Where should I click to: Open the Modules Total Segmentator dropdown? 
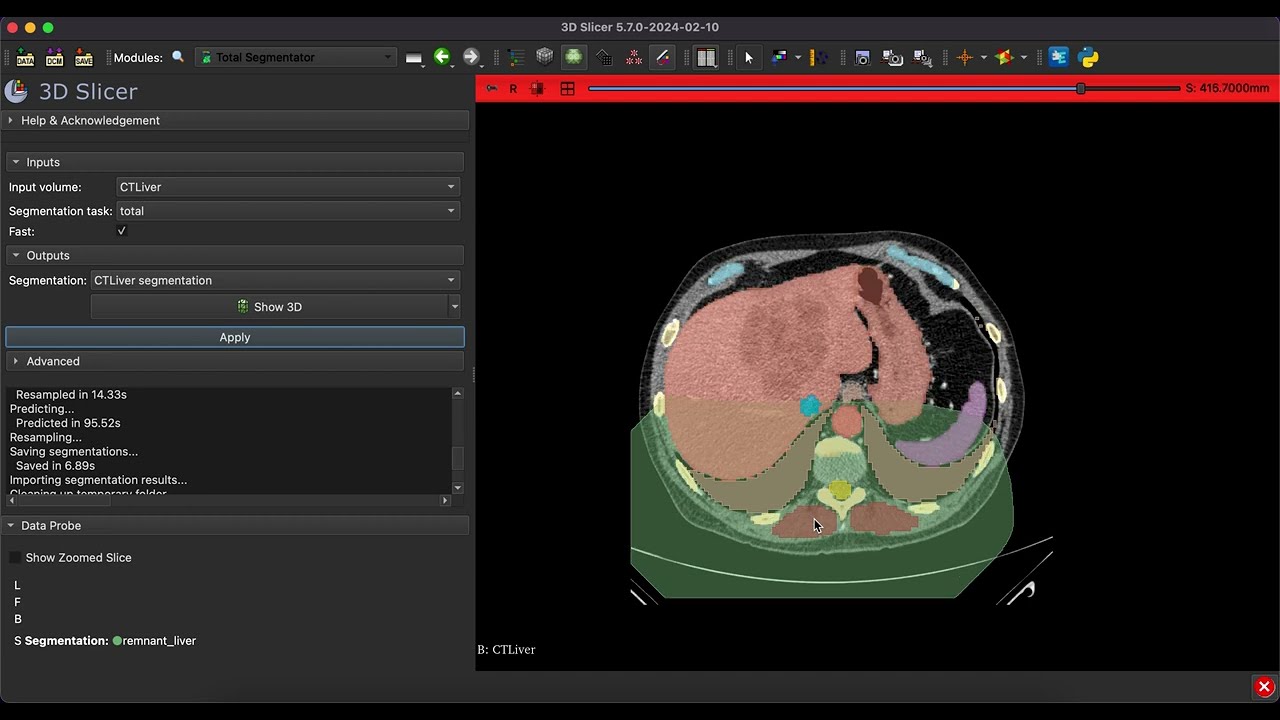click(297, 58)
